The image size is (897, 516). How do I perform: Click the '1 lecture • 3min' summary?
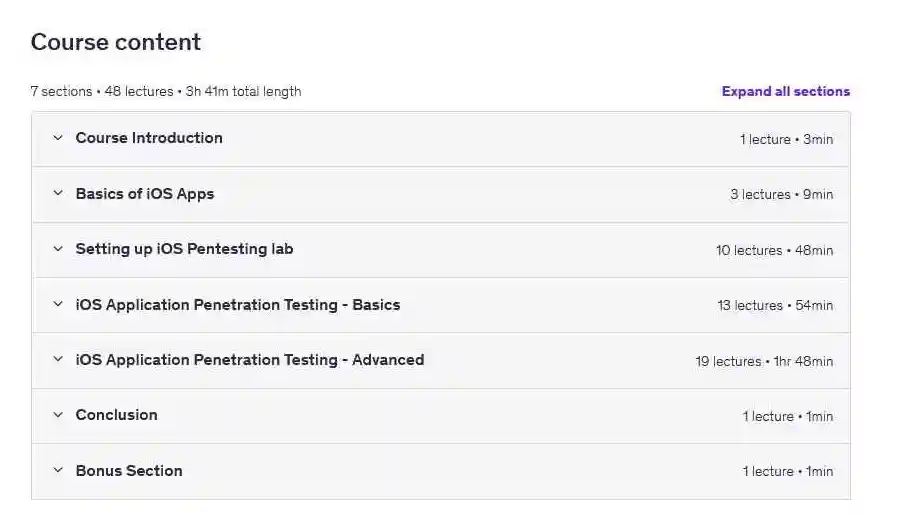[x=786, y=139]
